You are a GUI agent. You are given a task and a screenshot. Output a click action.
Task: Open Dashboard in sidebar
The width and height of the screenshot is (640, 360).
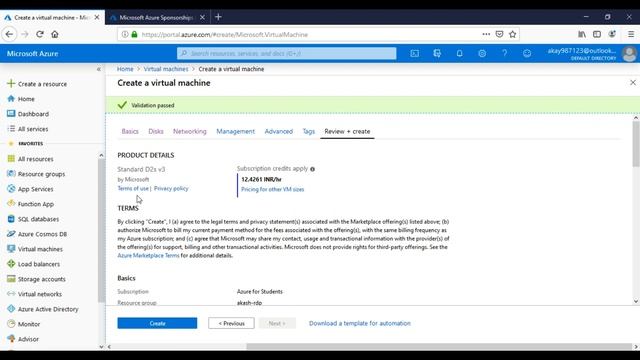click(28, 114)
